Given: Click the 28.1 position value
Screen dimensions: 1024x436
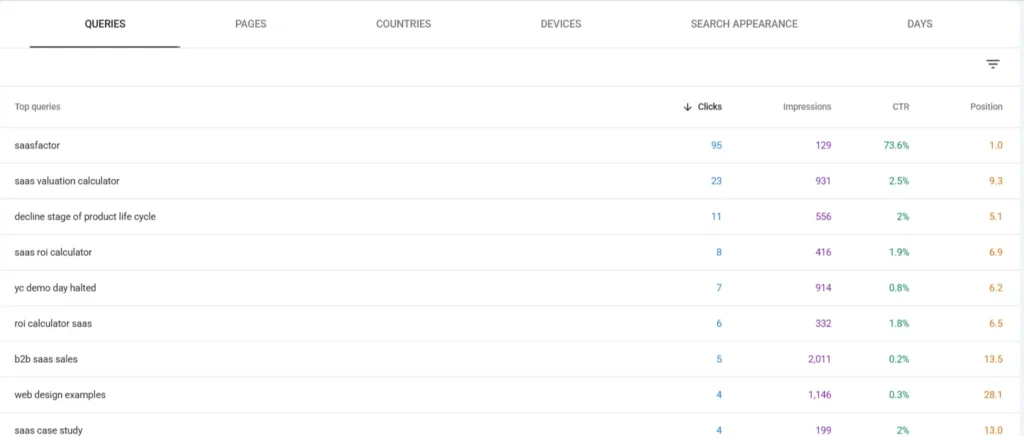Looking at the screenshot, I should click(993, 395).
